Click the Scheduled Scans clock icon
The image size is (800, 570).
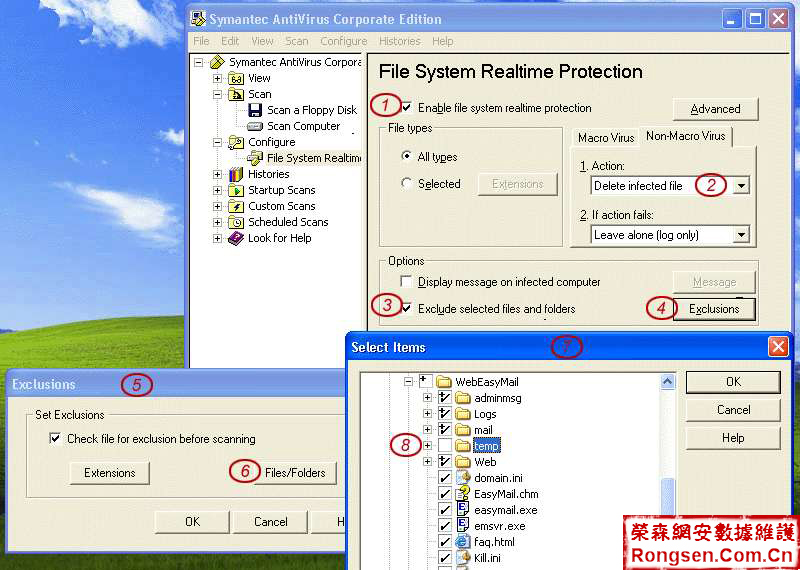point(236,222)
